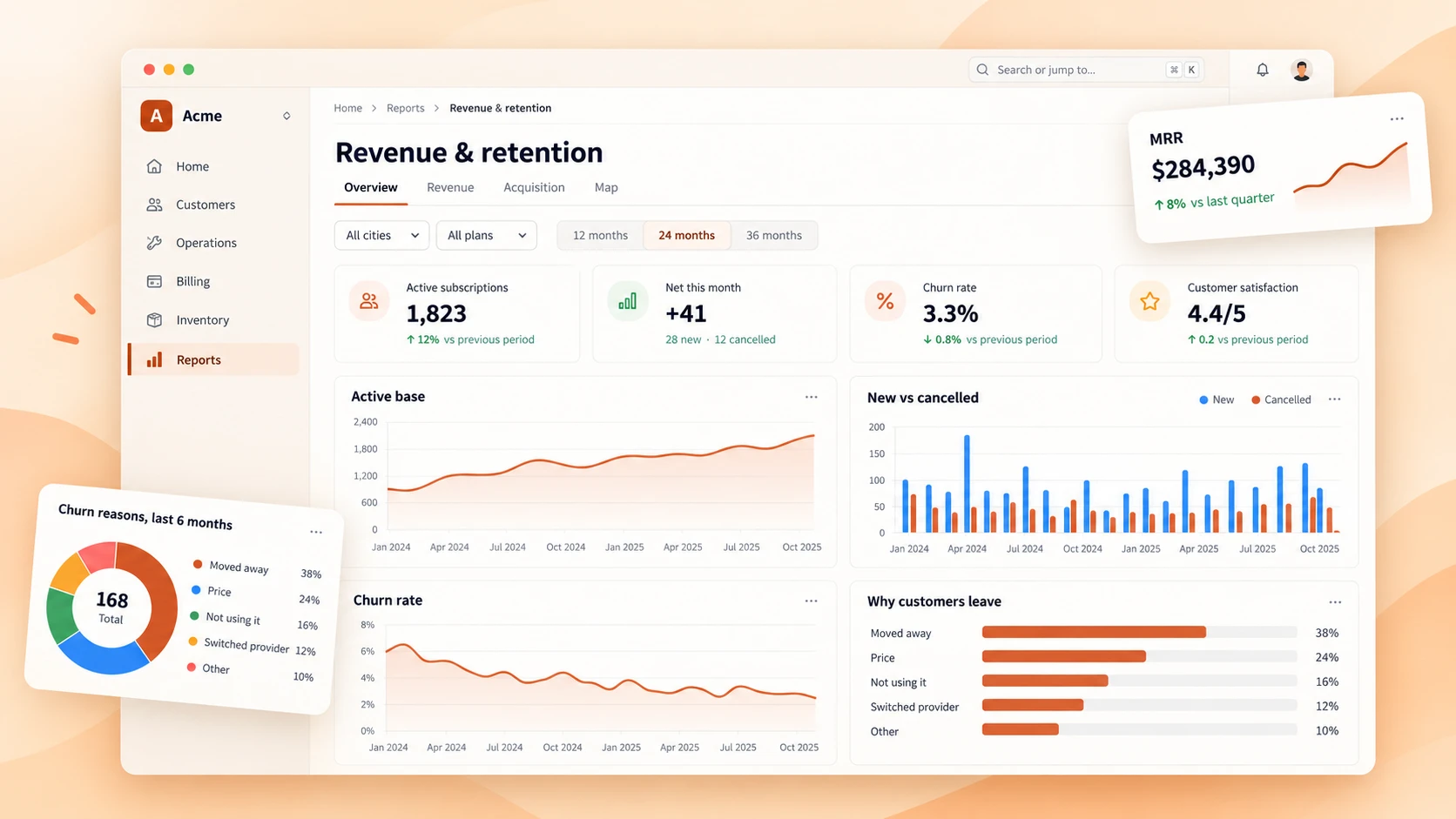This screenshot has width=1456, height=819.
Task: Open Why customers leave options menu
Action: click(1335, 602)
